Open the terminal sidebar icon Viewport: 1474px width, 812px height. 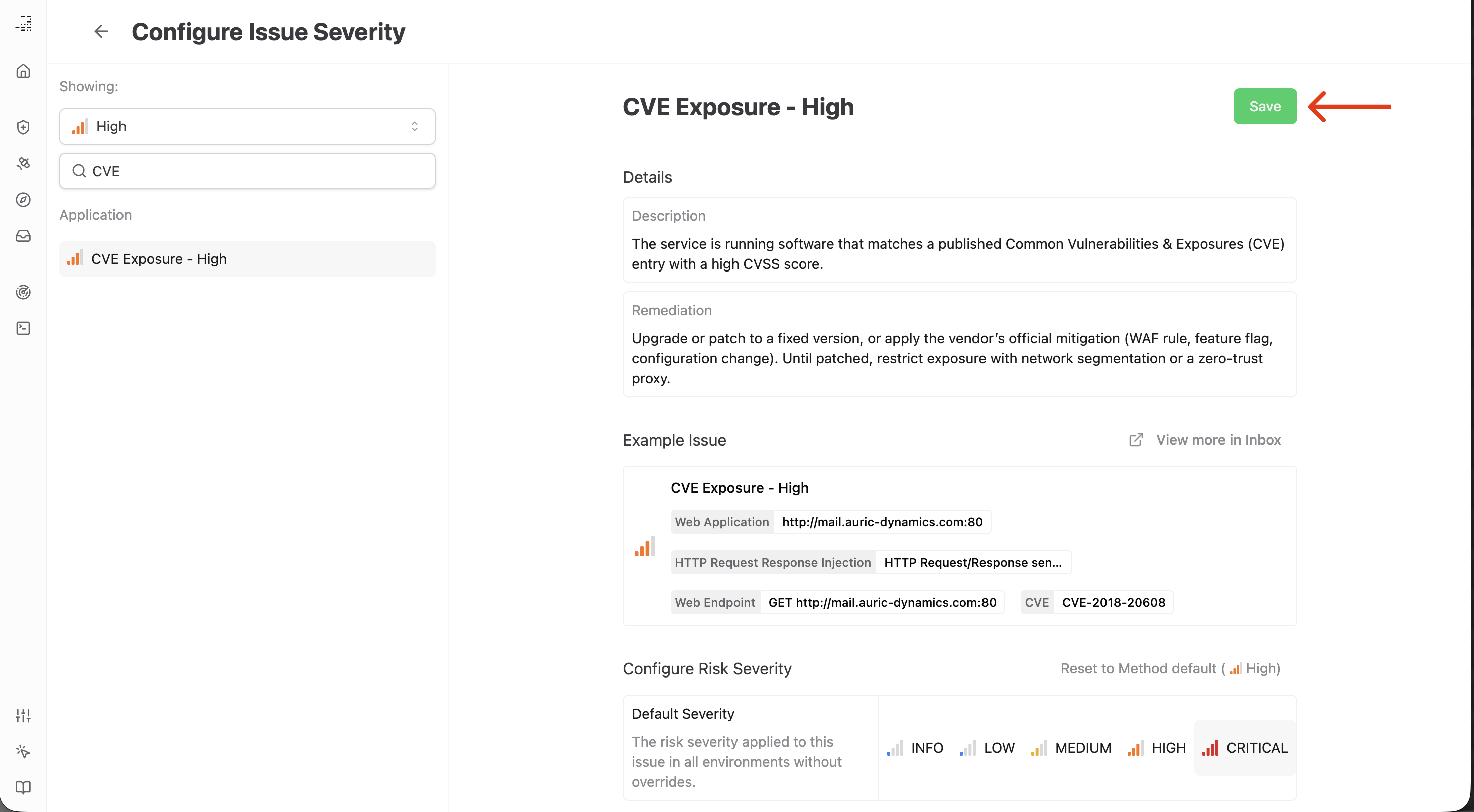tap(23, 328)
